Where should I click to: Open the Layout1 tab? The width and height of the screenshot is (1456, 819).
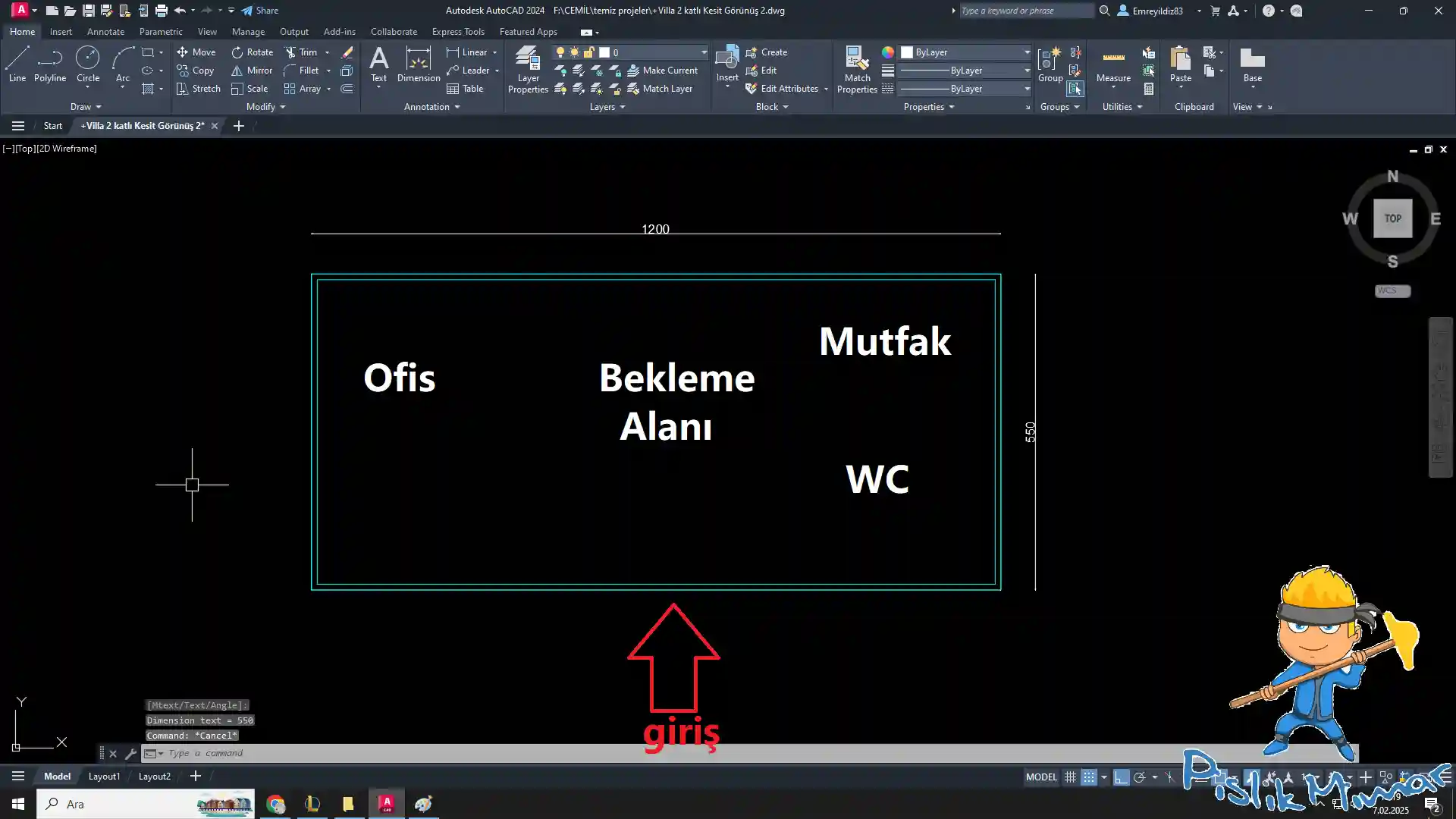coord(104,777)
